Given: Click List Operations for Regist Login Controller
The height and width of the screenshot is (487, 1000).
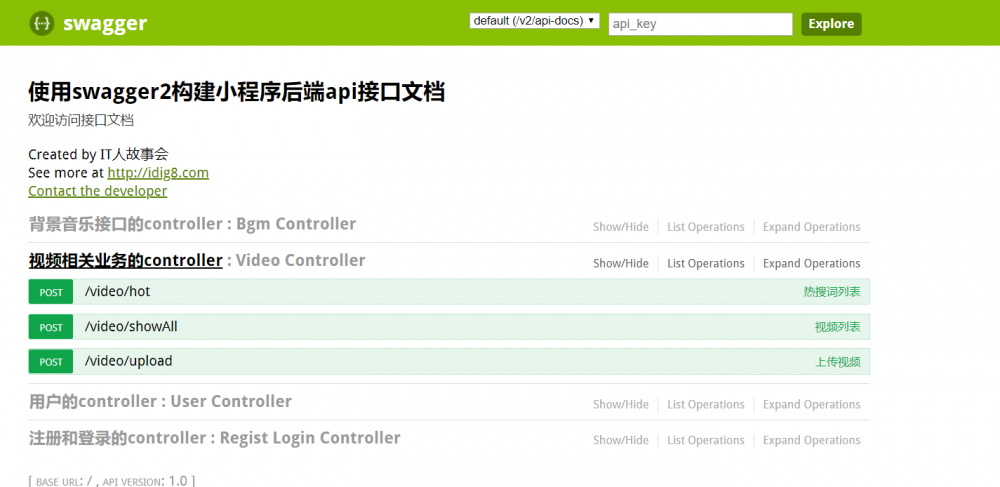Looking at the screenshot, I should tap(705, 440).
